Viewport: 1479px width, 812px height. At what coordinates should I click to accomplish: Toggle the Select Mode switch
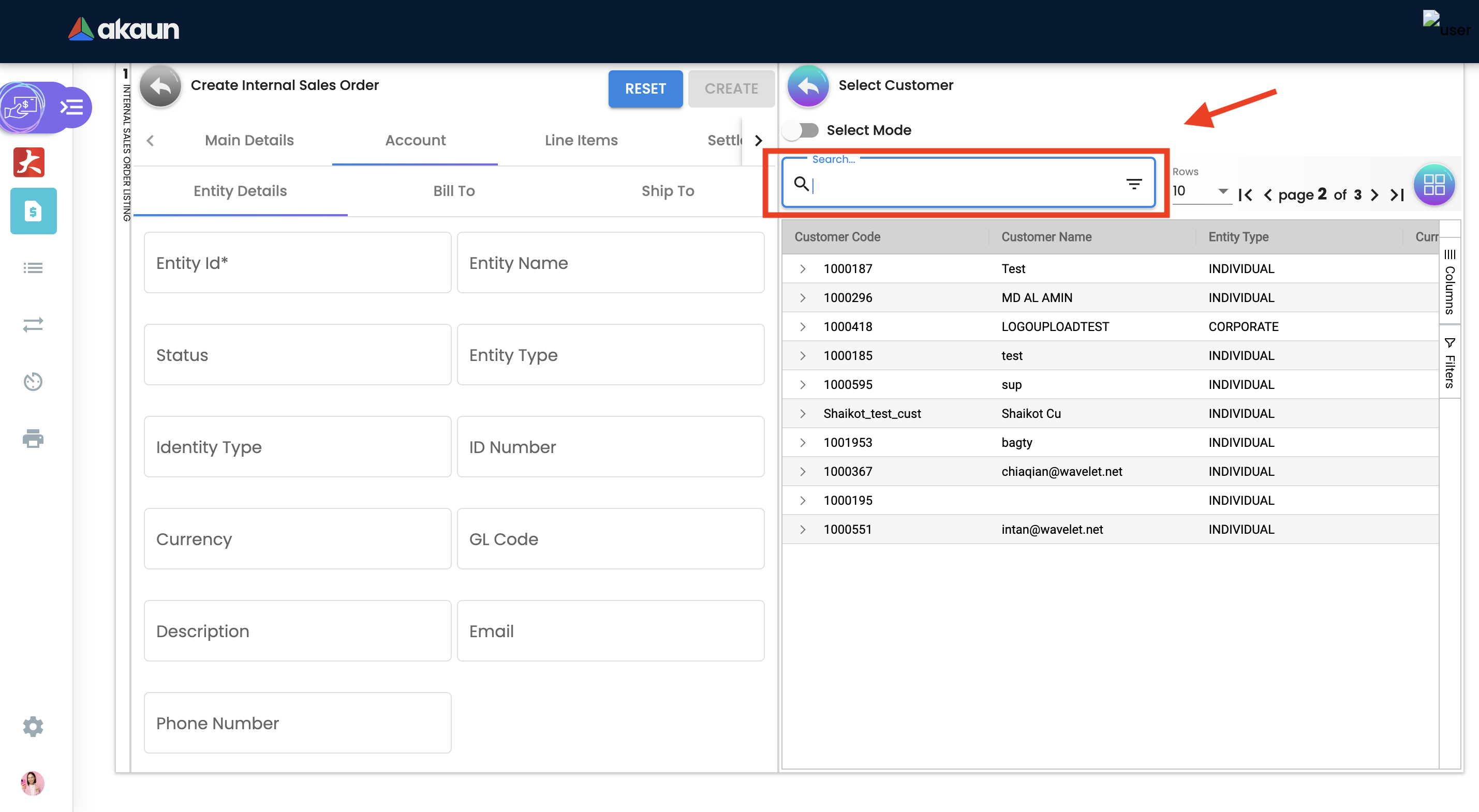(803, 130)
